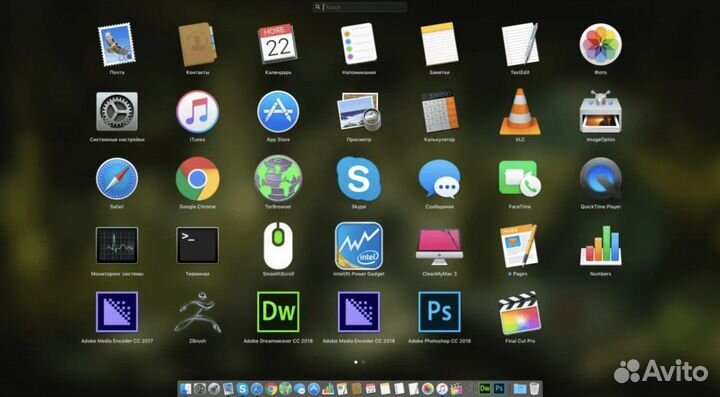This screenshot has height=397, width=720.
Task: Launch Safari from the Launchpad grid
Action: pyautogui.click(x=117, y=179)
